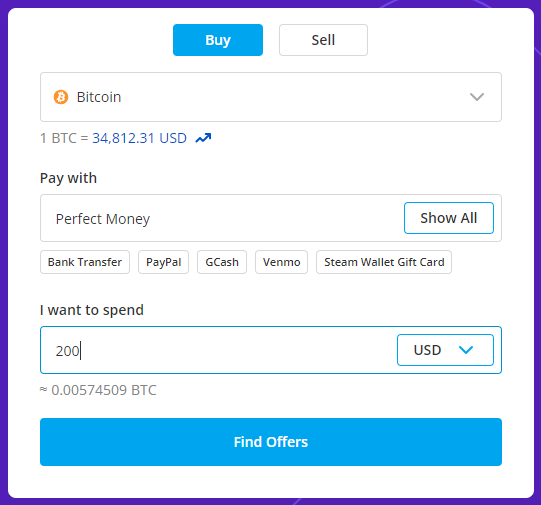Click the approximate BTC amount text
This screenshot has height=505, width=541.
click(x=98, y=390)
